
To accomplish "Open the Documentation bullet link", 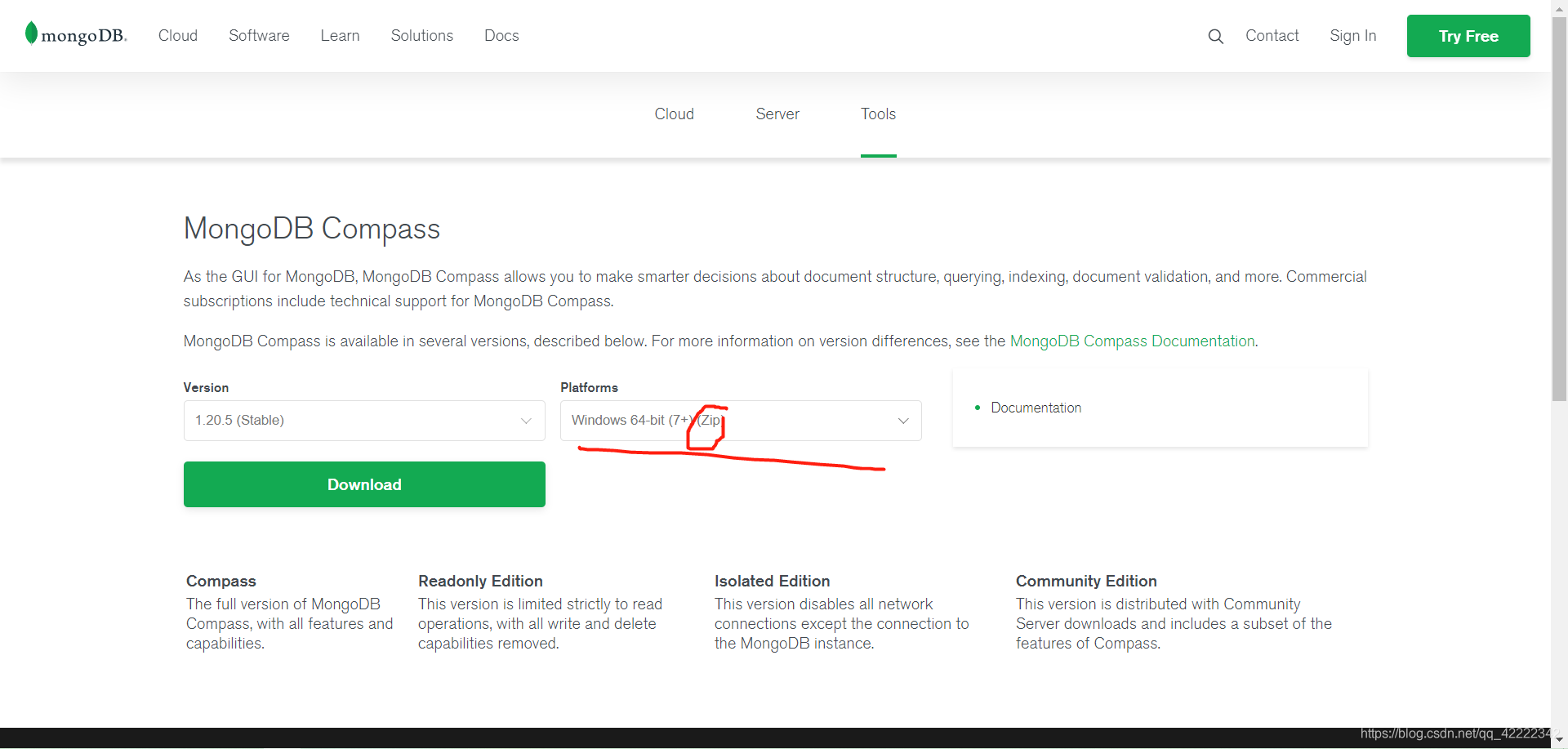I will (1036, 408).
